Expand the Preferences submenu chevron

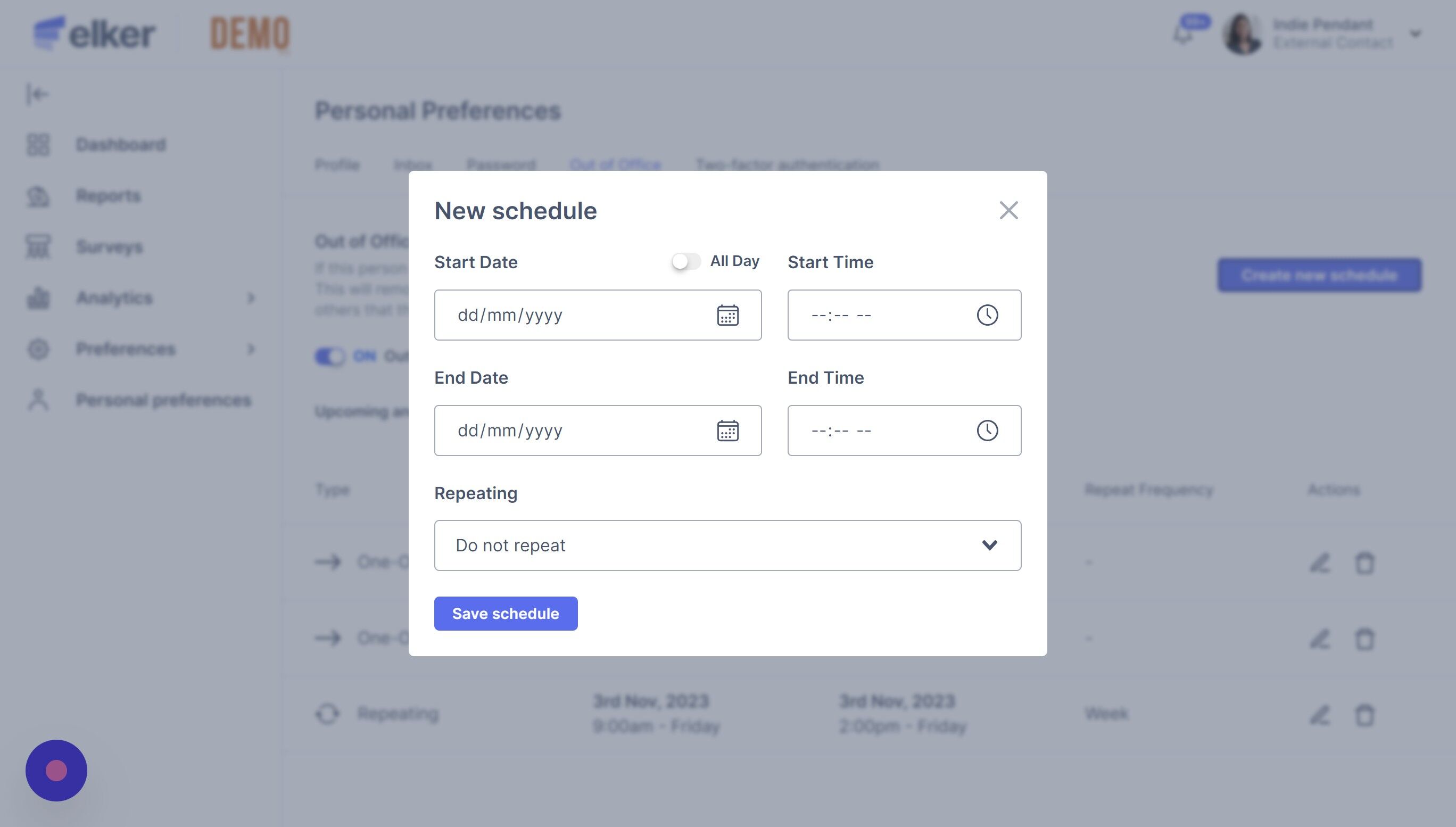coord(251,349)
